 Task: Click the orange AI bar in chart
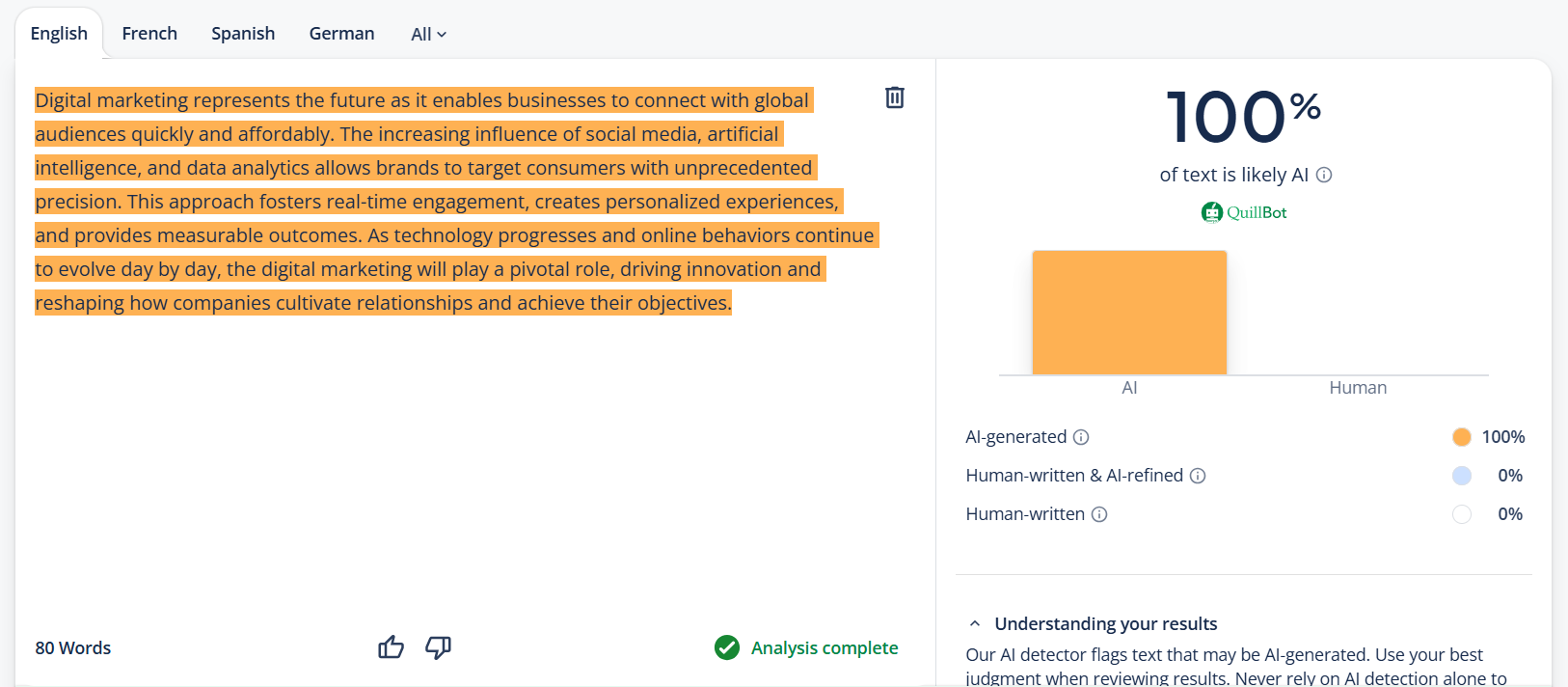1129,313
